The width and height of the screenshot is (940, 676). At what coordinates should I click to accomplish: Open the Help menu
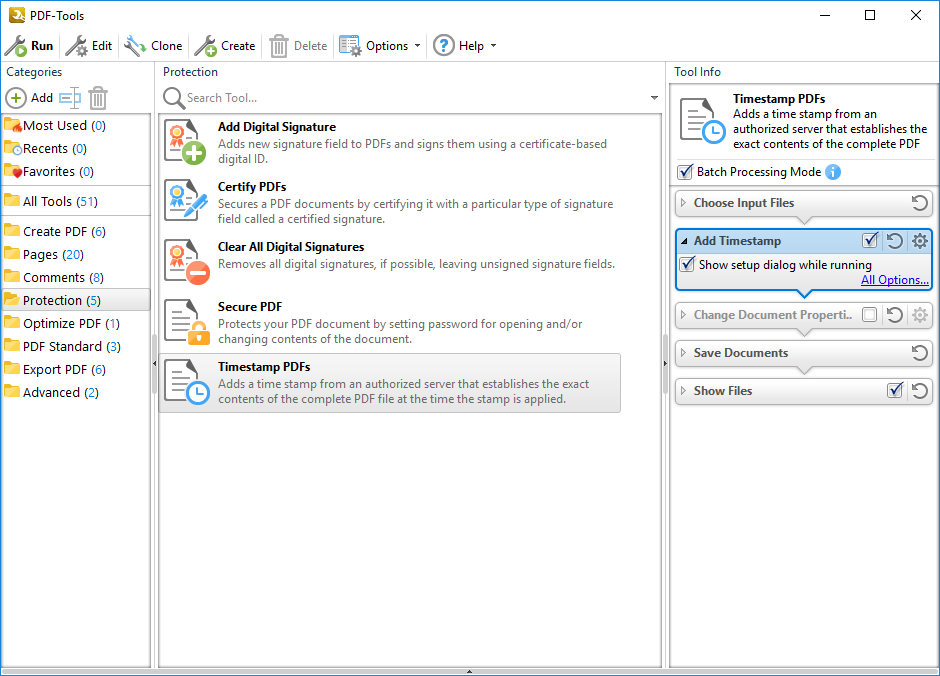tap(464, 46)
